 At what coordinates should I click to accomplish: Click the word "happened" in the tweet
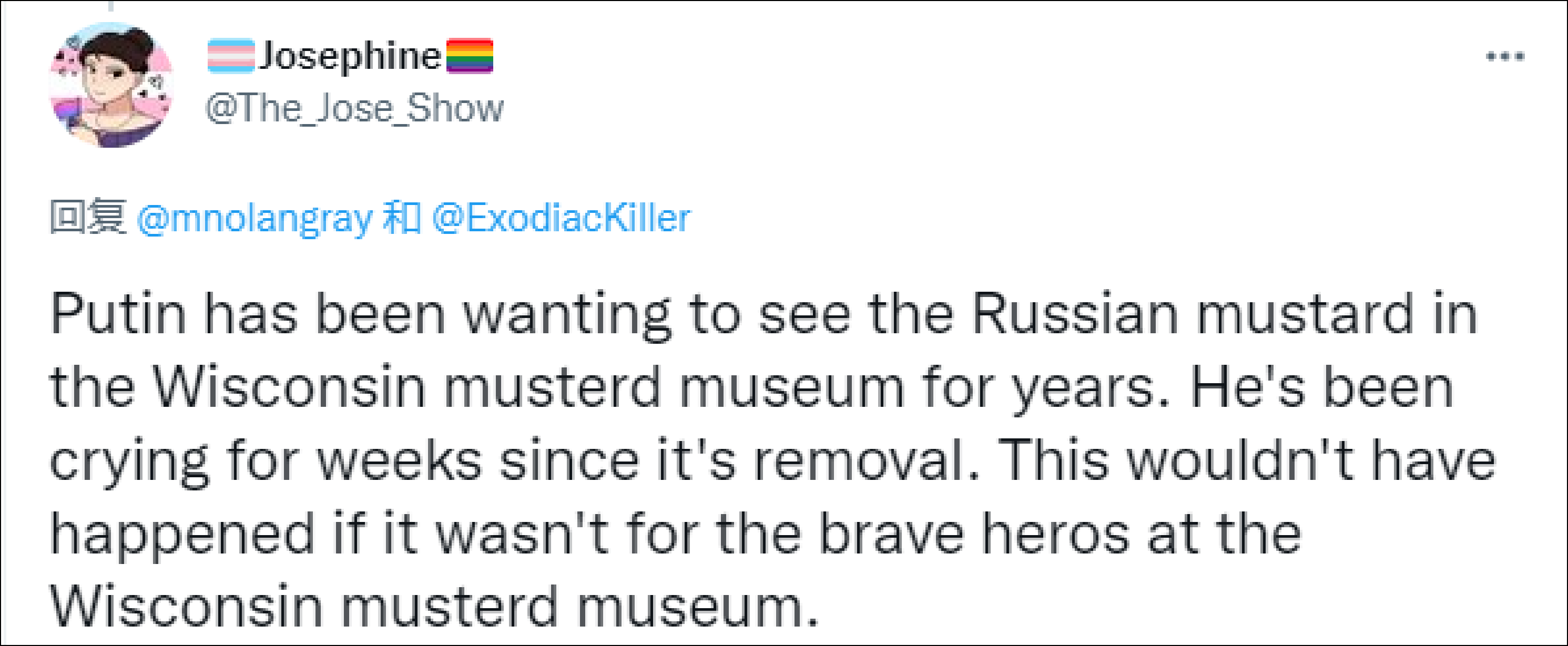coord(182,535)
